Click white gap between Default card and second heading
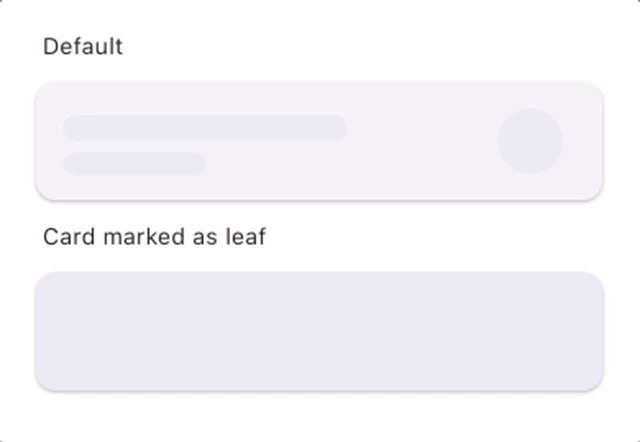 pyautogui.click(x=319, y=213)
